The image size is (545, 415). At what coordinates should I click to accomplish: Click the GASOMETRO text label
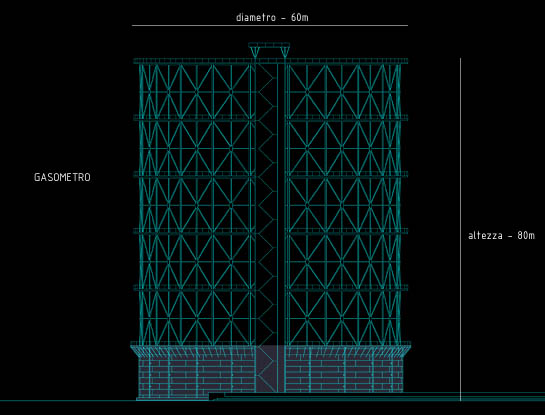coord(62,177)
